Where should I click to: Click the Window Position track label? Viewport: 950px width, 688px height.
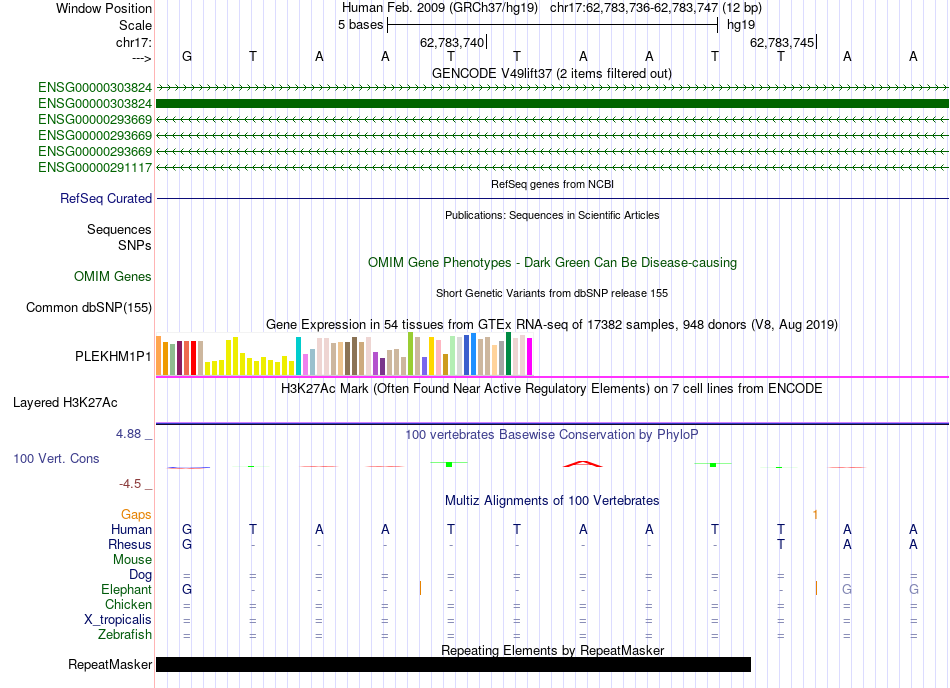104,8
